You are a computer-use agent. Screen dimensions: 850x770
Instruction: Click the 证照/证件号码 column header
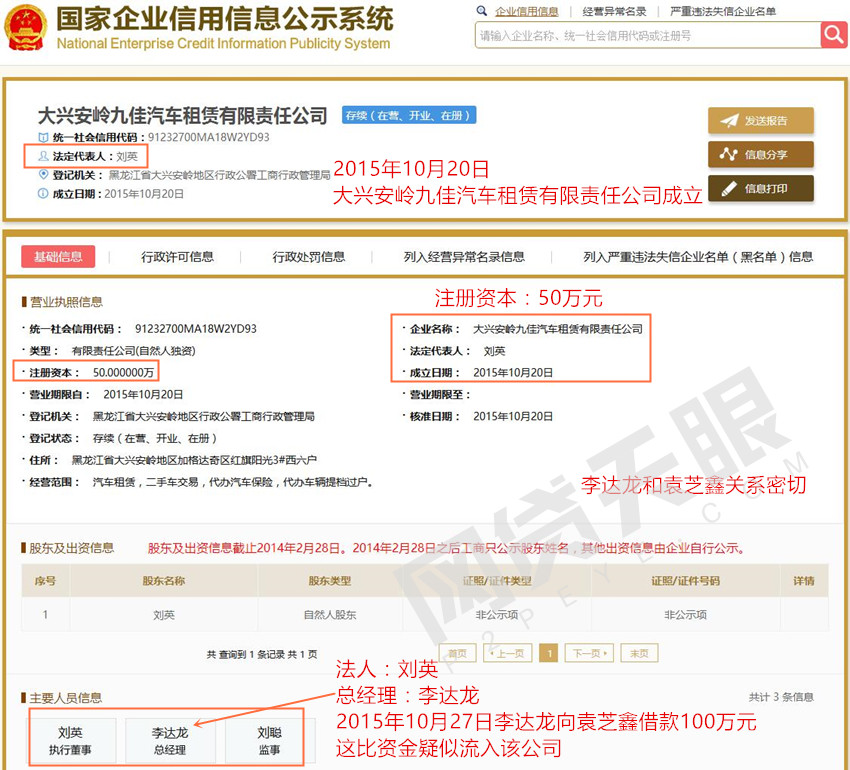click(685, 581)
